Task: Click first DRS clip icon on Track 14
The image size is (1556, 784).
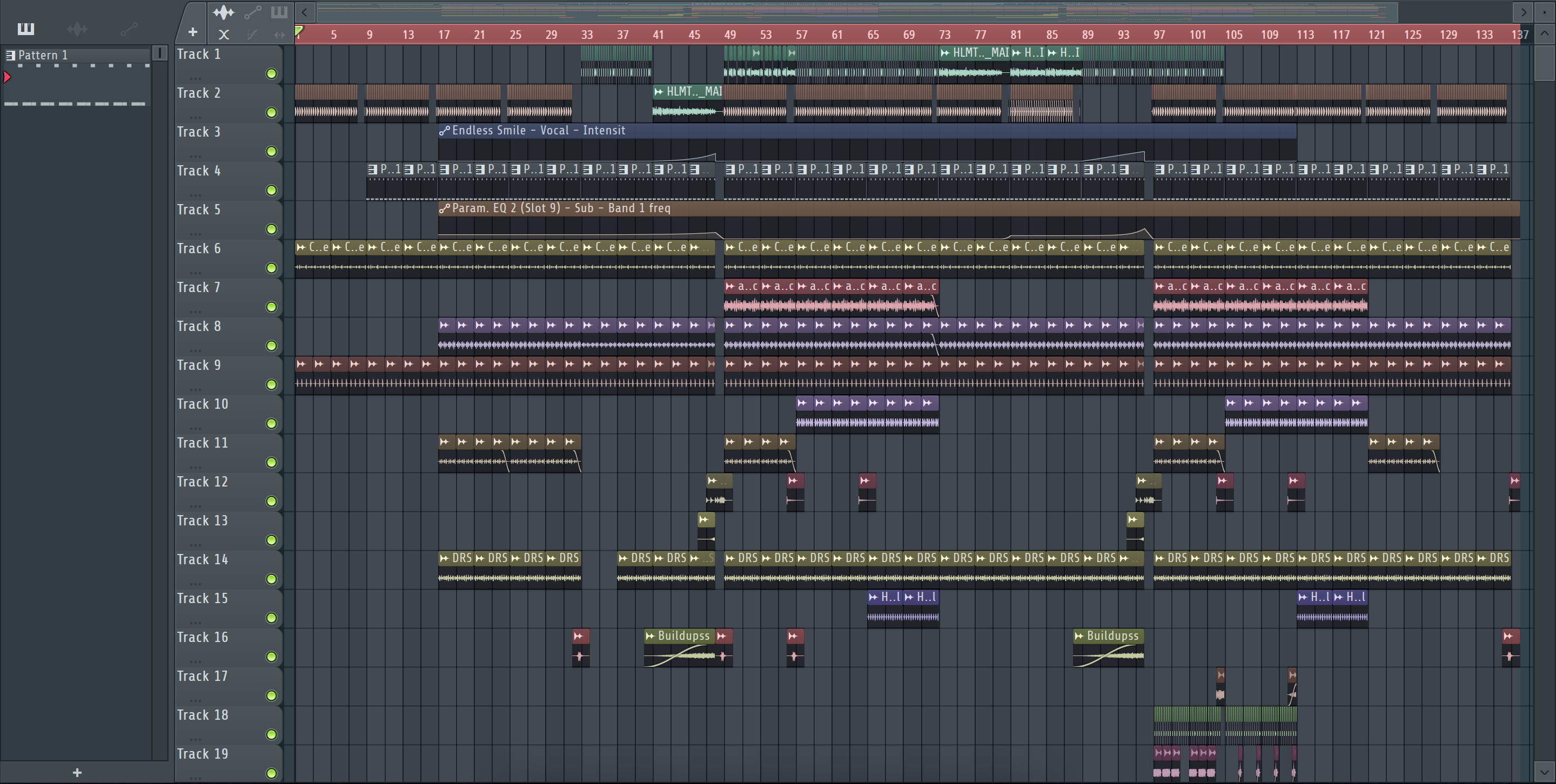Action: [445, 558]
